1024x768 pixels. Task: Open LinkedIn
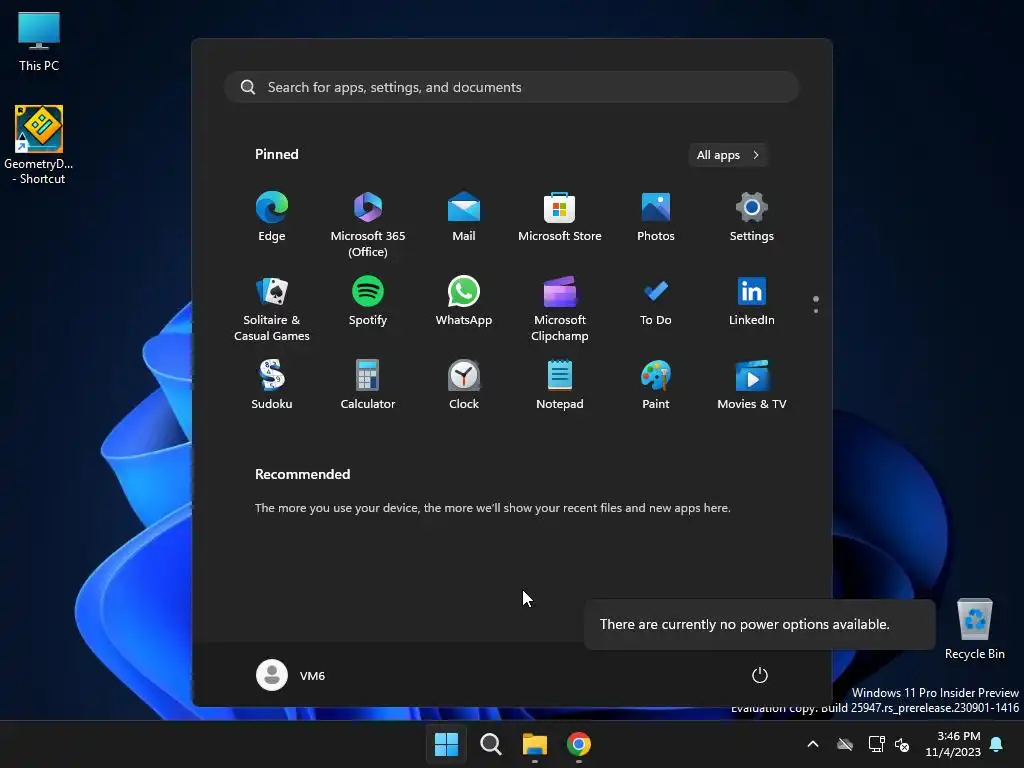752,301
